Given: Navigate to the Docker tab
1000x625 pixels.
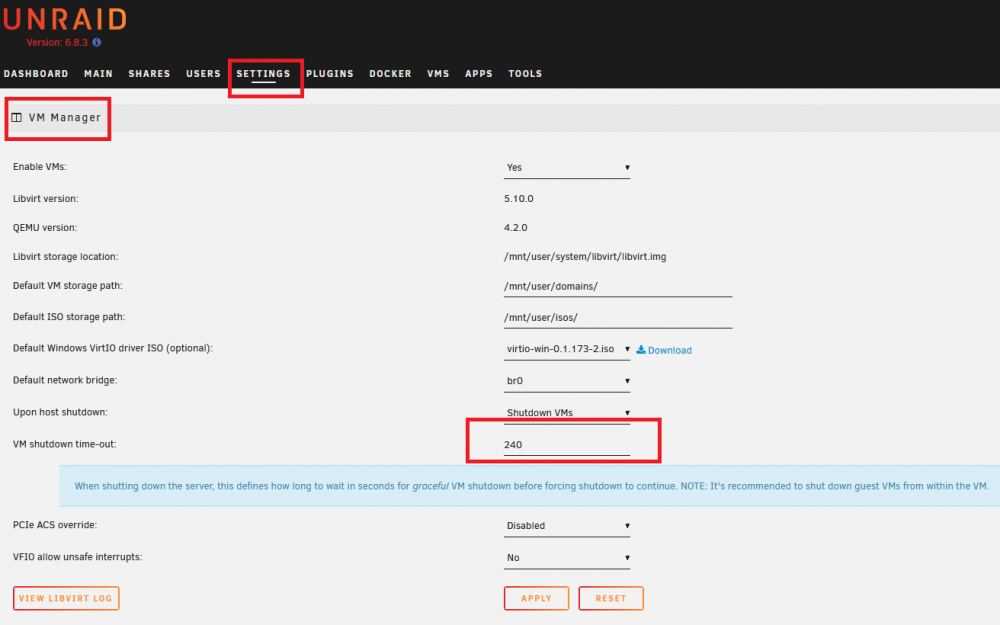Looking at the screenshot, I should pyautogui.click(x=390, y=74).
